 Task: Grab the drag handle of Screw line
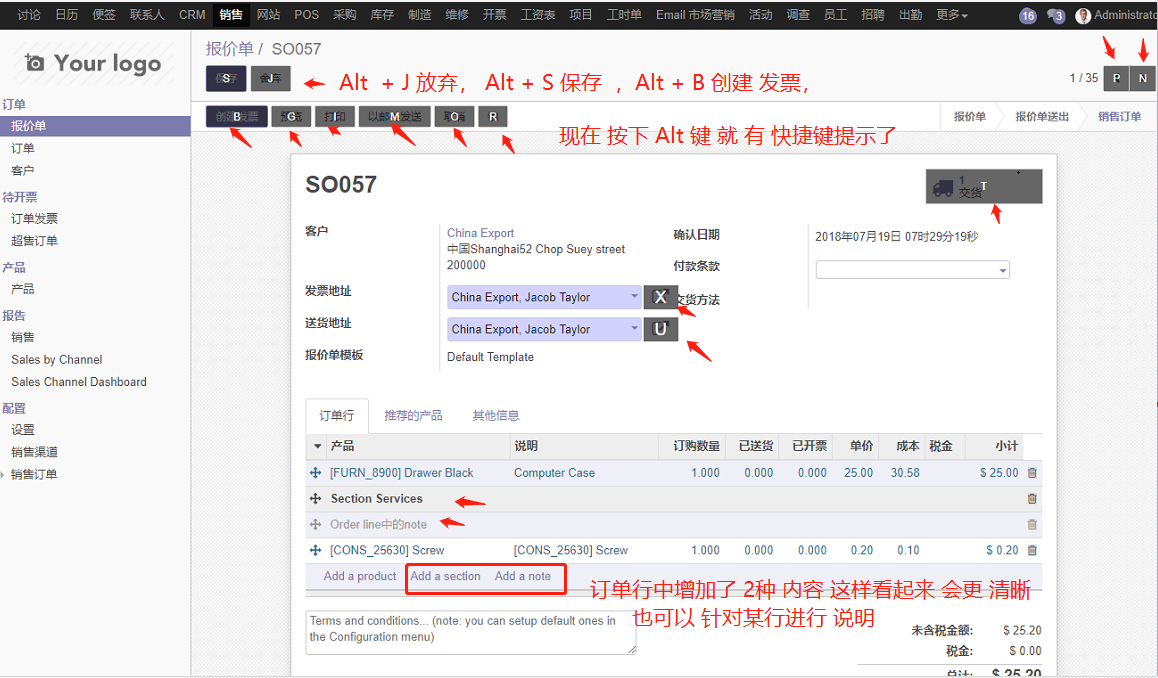point(316,550)
